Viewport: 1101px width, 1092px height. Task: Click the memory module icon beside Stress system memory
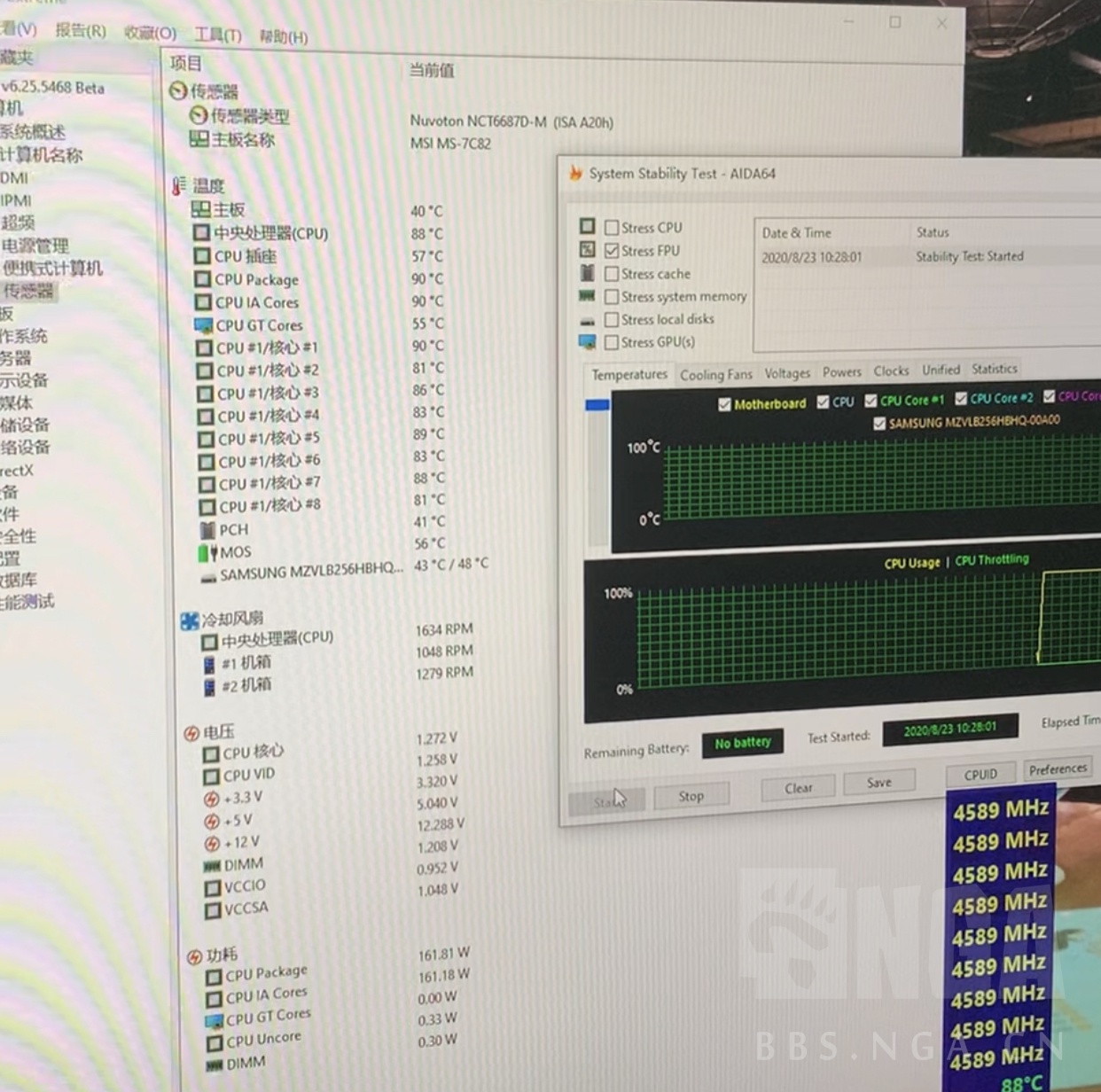pyautogui.click(x=587, y=296)
